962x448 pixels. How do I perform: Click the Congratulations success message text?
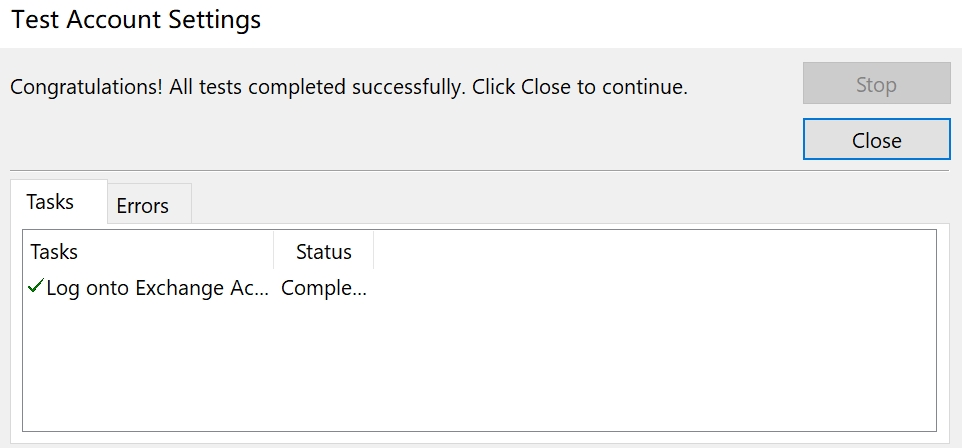click(348, 87)
